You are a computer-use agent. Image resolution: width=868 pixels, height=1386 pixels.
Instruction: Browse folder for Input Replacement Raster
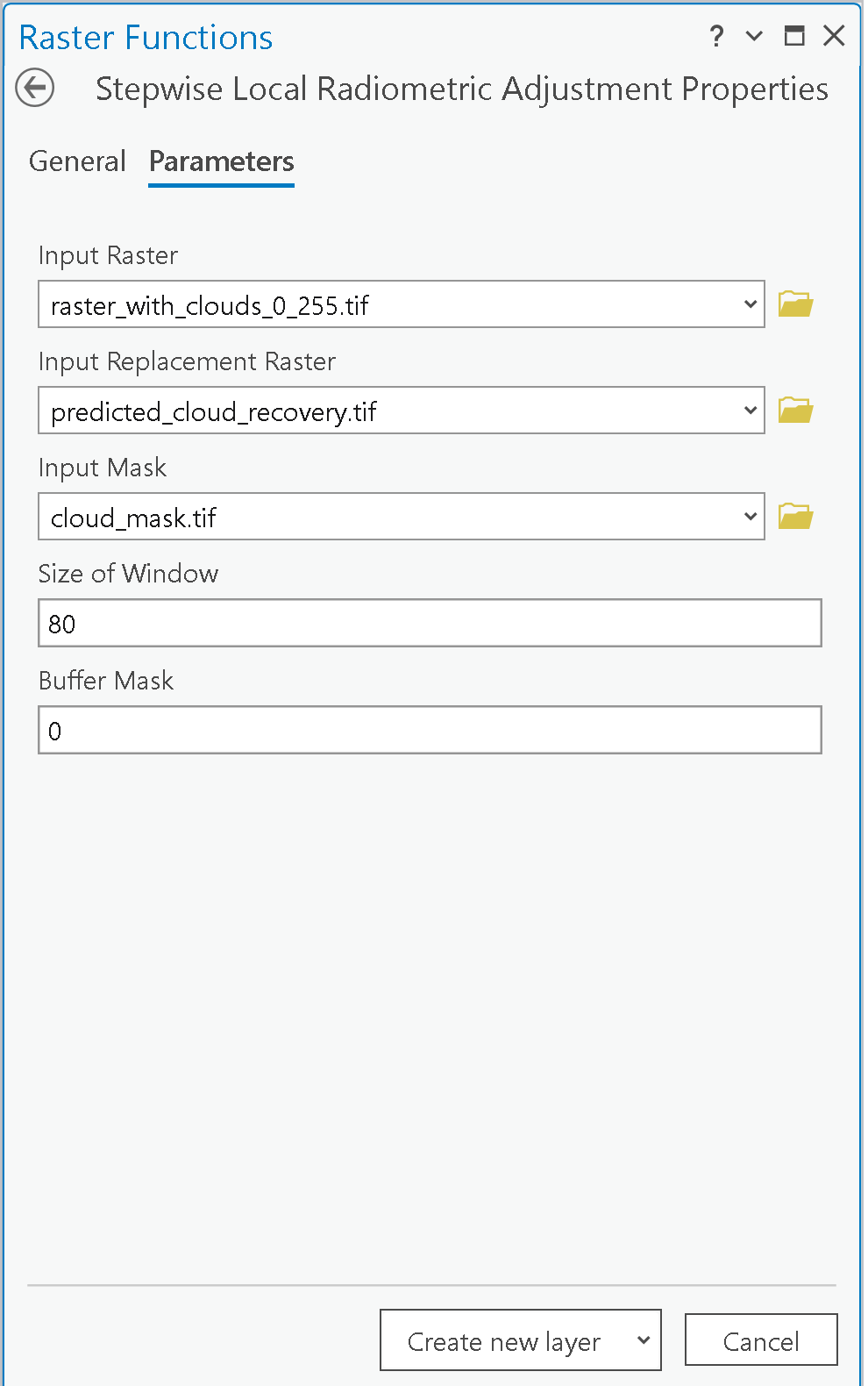795,411
